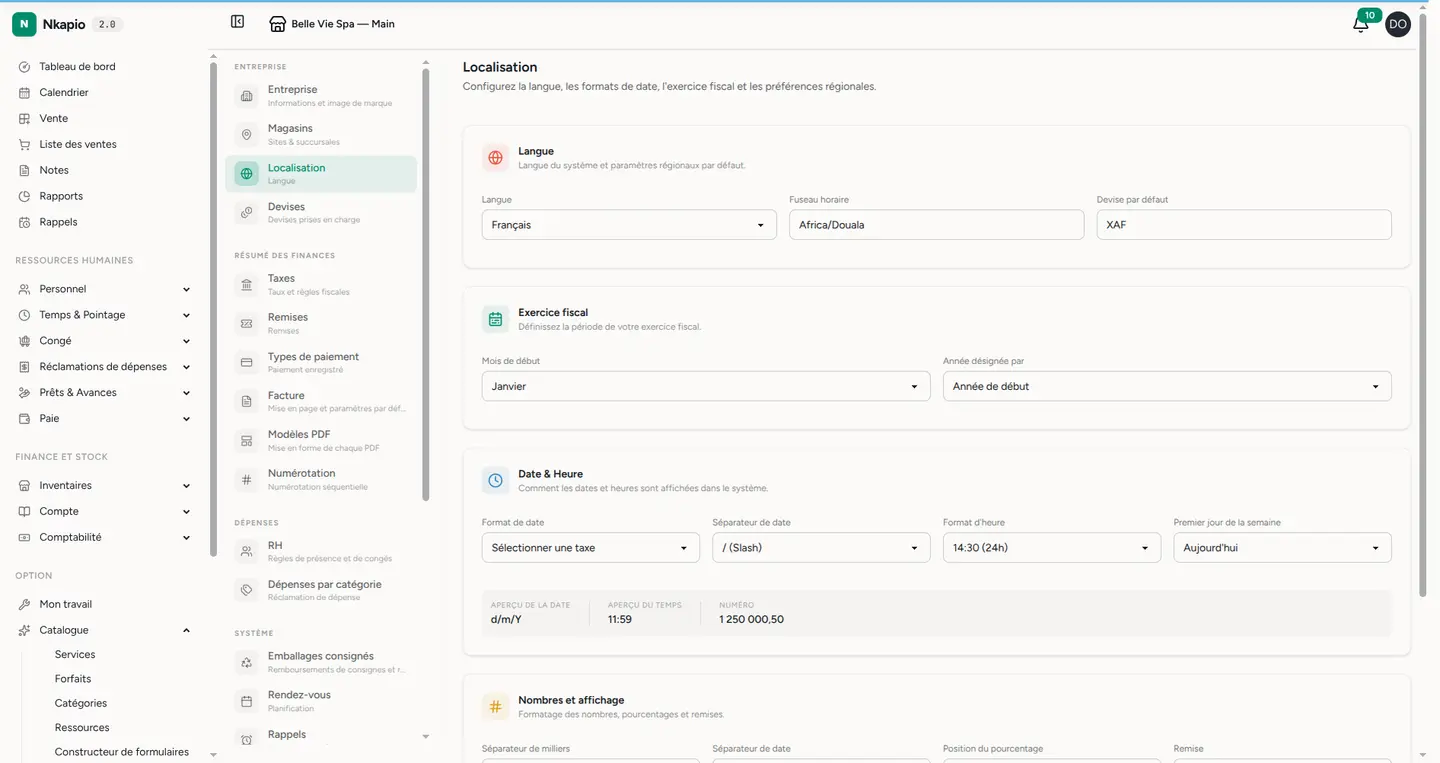Click the Vente sidebar icon
The height and width of the screenshot is (763, 1440).
coord(25,119)
